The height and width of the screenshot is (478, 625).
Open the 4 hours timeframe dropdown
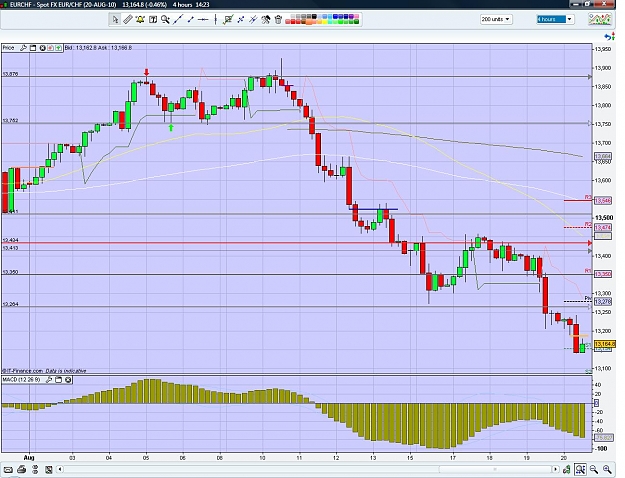coord(555,19)
